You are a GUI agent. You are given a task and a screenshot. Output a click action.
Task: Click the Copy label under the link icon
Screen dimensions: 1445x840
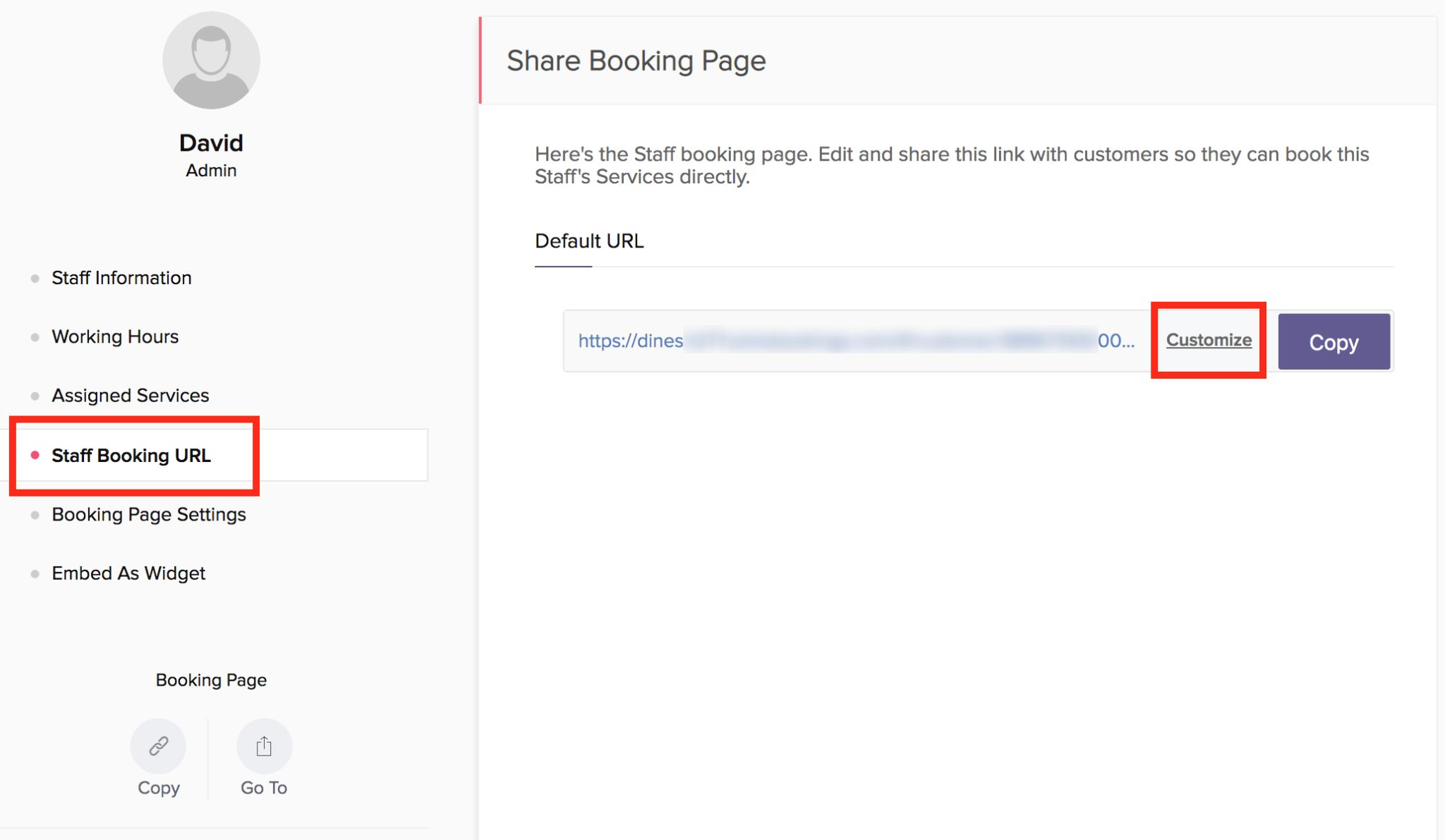[158, 788]
